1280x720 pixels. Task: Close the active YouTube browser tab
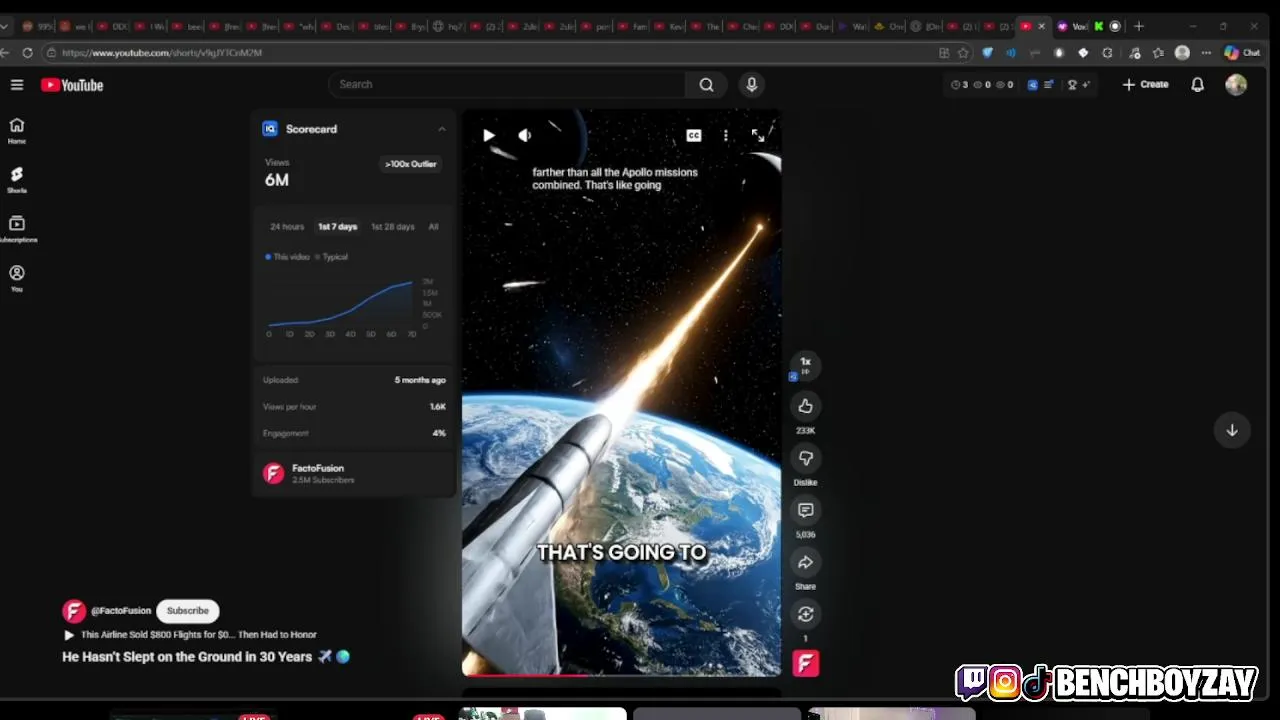click(x=1042, y=26)
